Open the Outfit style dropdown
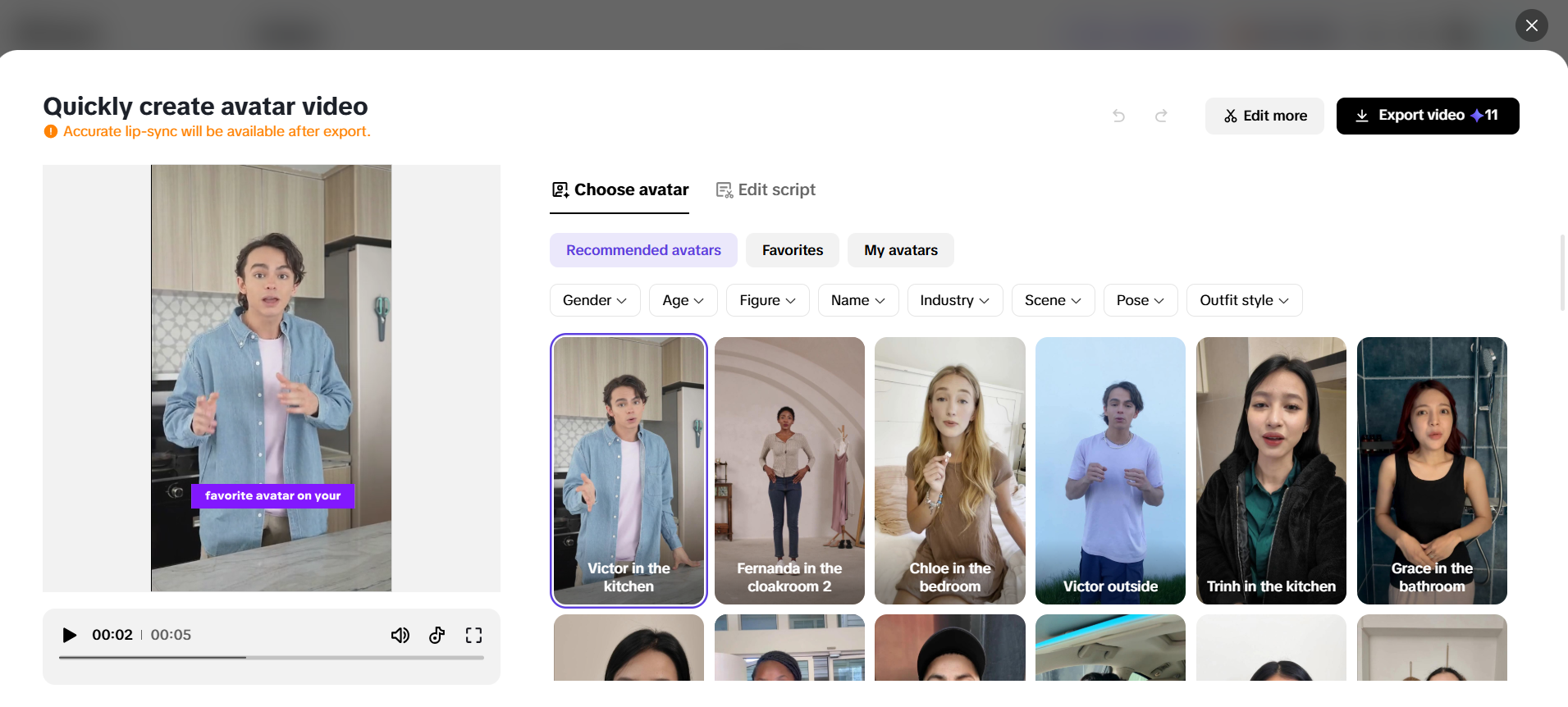Image resolution: width=1568 pixels, height=707 pixels. click(1245, 300)
